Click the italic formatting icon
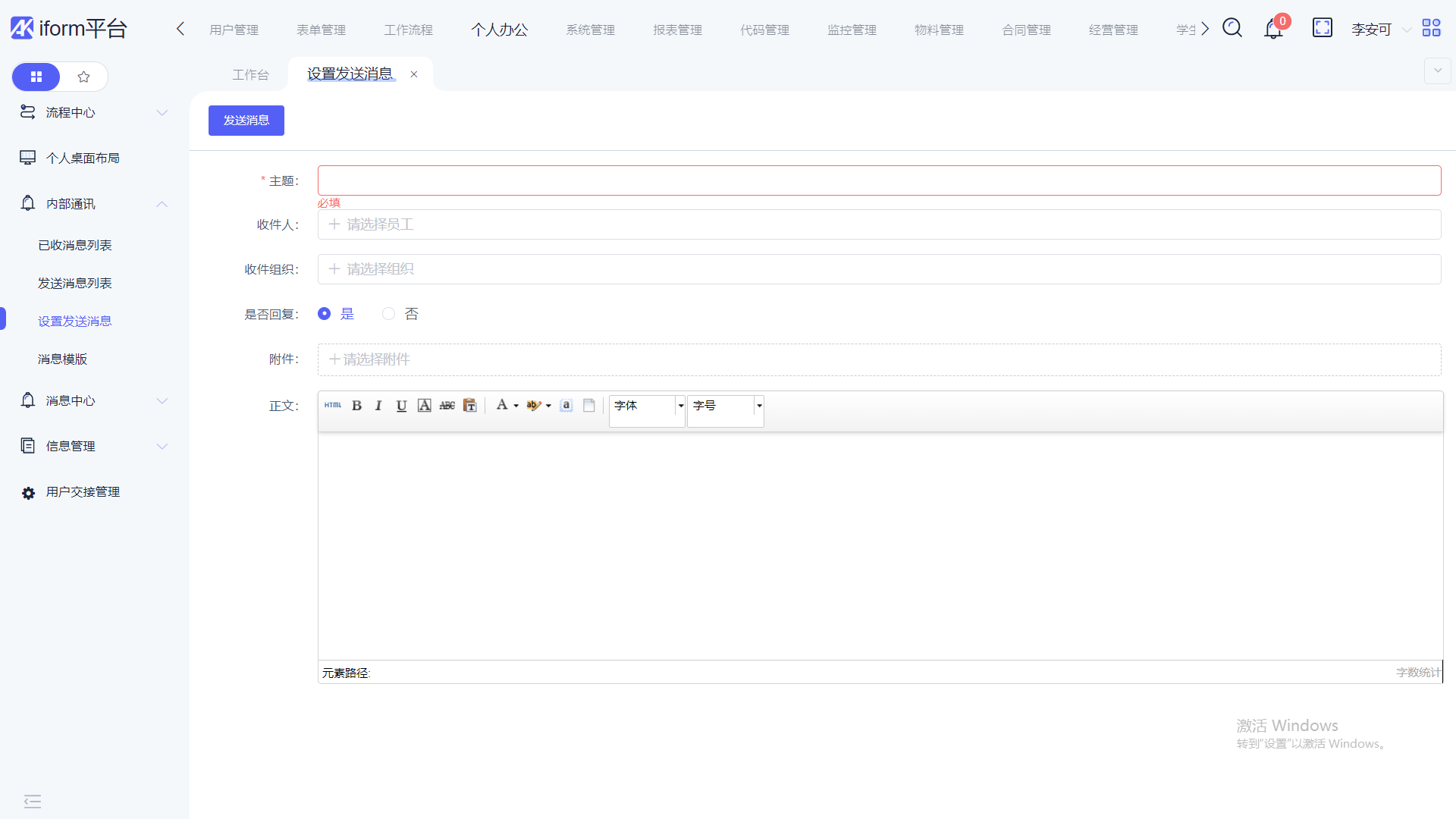 coord(378,406)
